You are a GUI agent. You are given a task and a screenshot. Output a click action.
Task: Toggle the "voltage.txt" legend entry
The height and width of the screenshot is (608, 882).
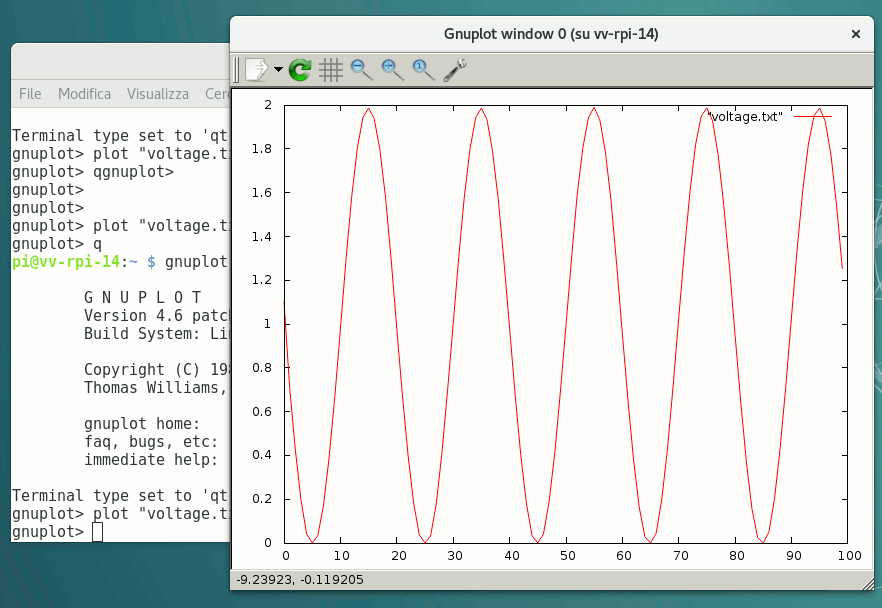pos(745,117)
